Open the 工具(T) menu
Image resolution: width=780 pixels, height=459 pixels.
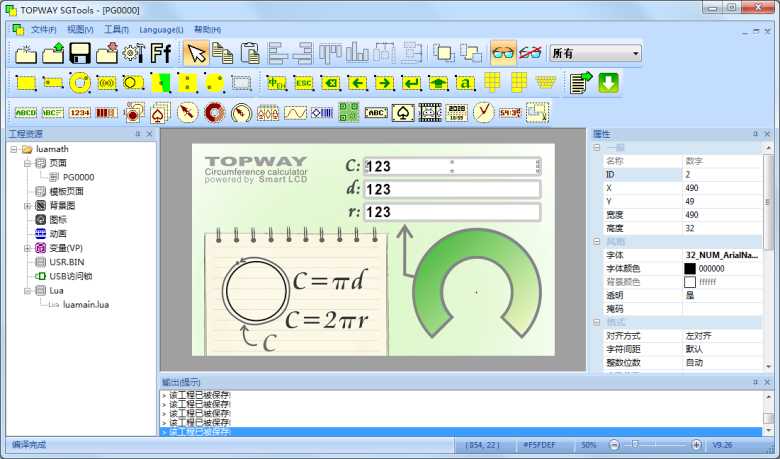point(116,29)
